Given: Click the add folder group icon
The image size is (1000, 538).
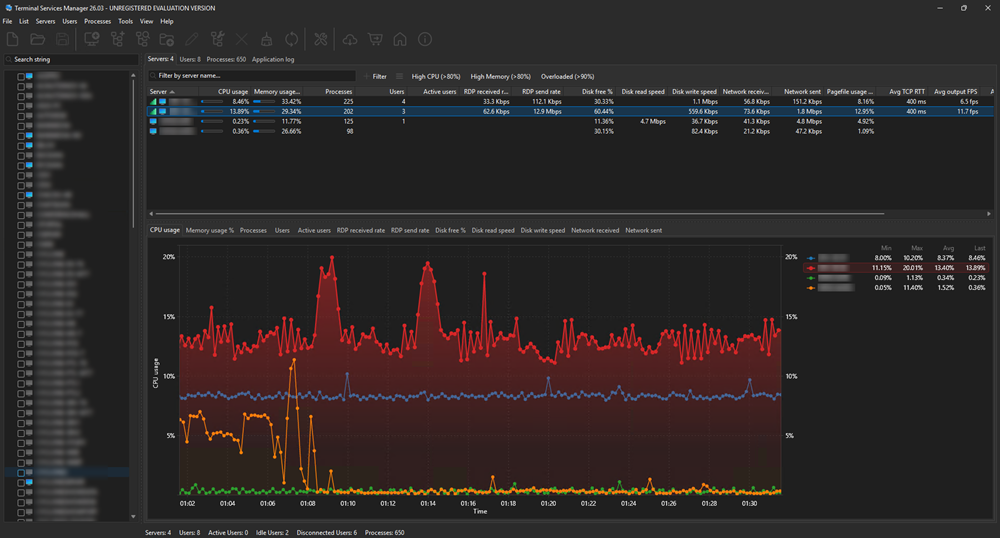Looking at the screenshot, I should (x=166, y=40).
